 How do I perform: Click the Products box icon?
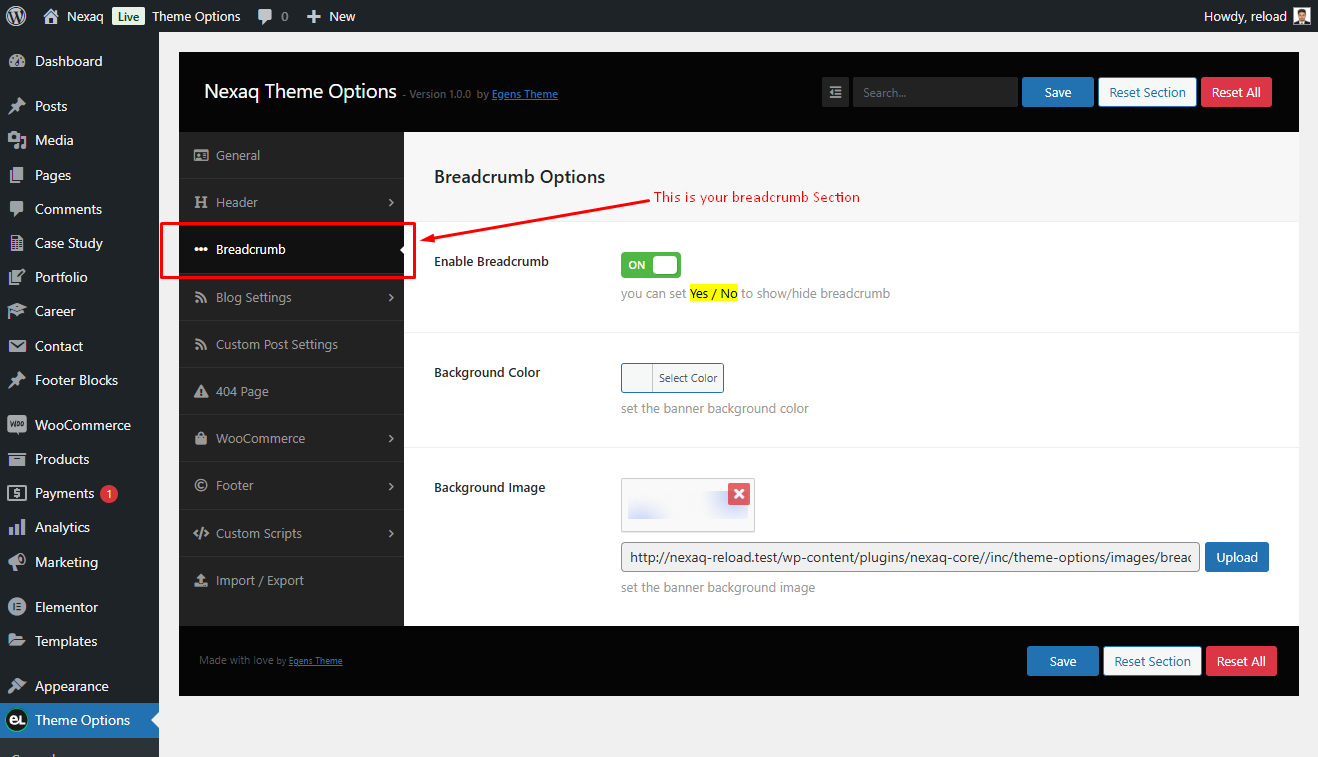point(17,459)
